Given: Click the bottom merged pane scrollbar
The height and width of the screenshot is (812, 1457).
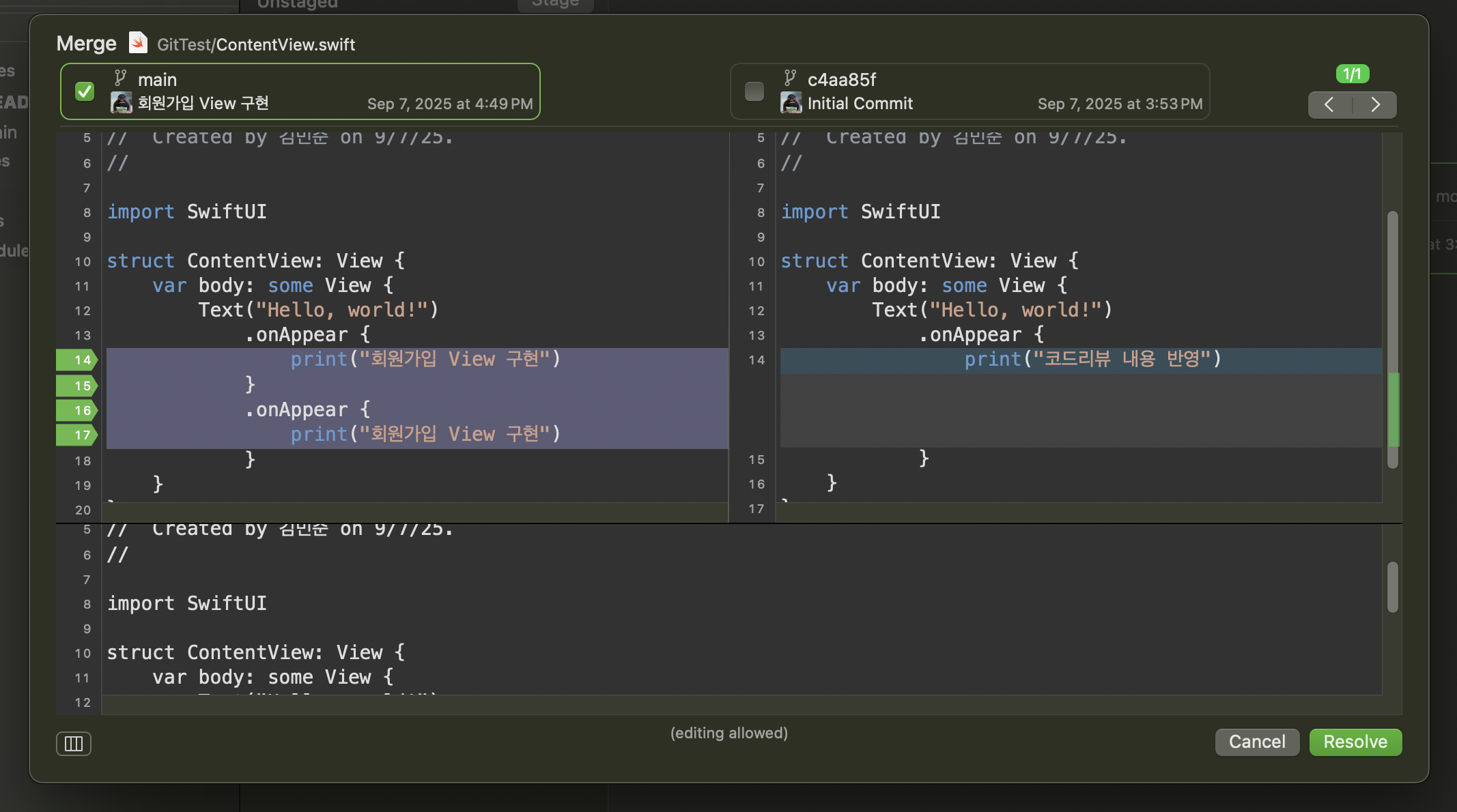Looking at the screenshot, I should click(1393, 587).
